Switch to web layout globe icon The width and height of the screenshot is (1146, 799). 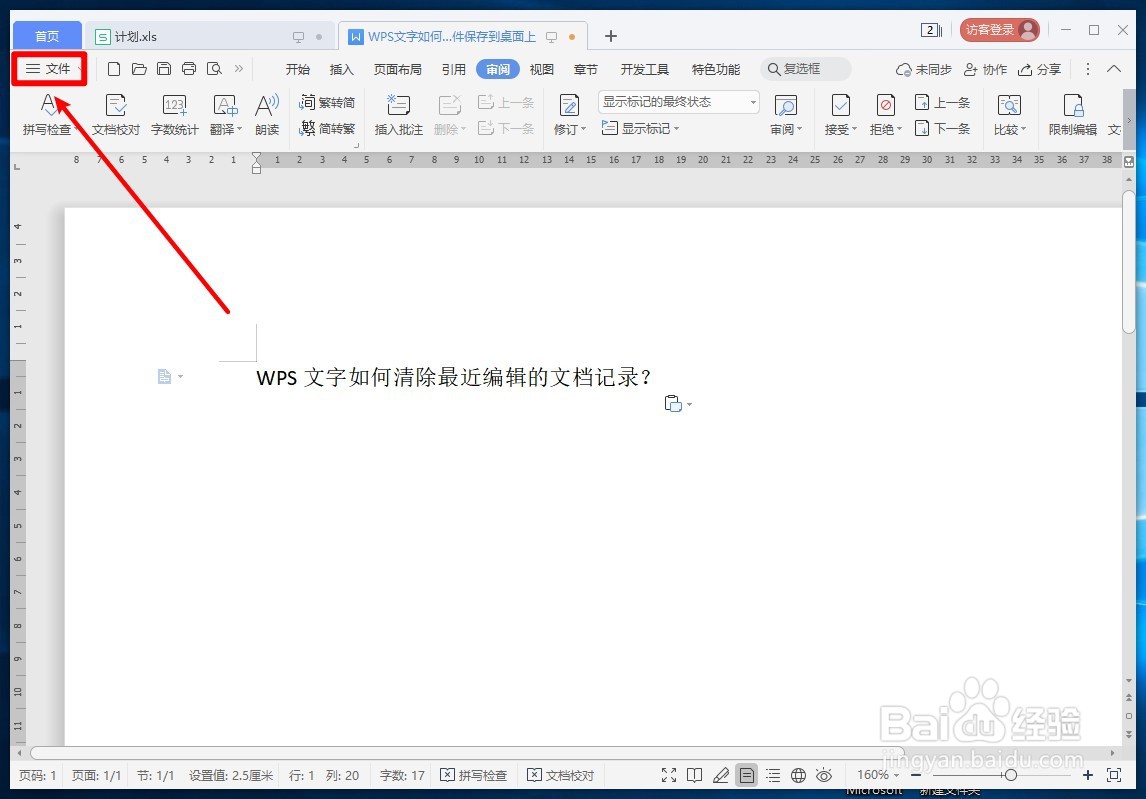(798, 775)
